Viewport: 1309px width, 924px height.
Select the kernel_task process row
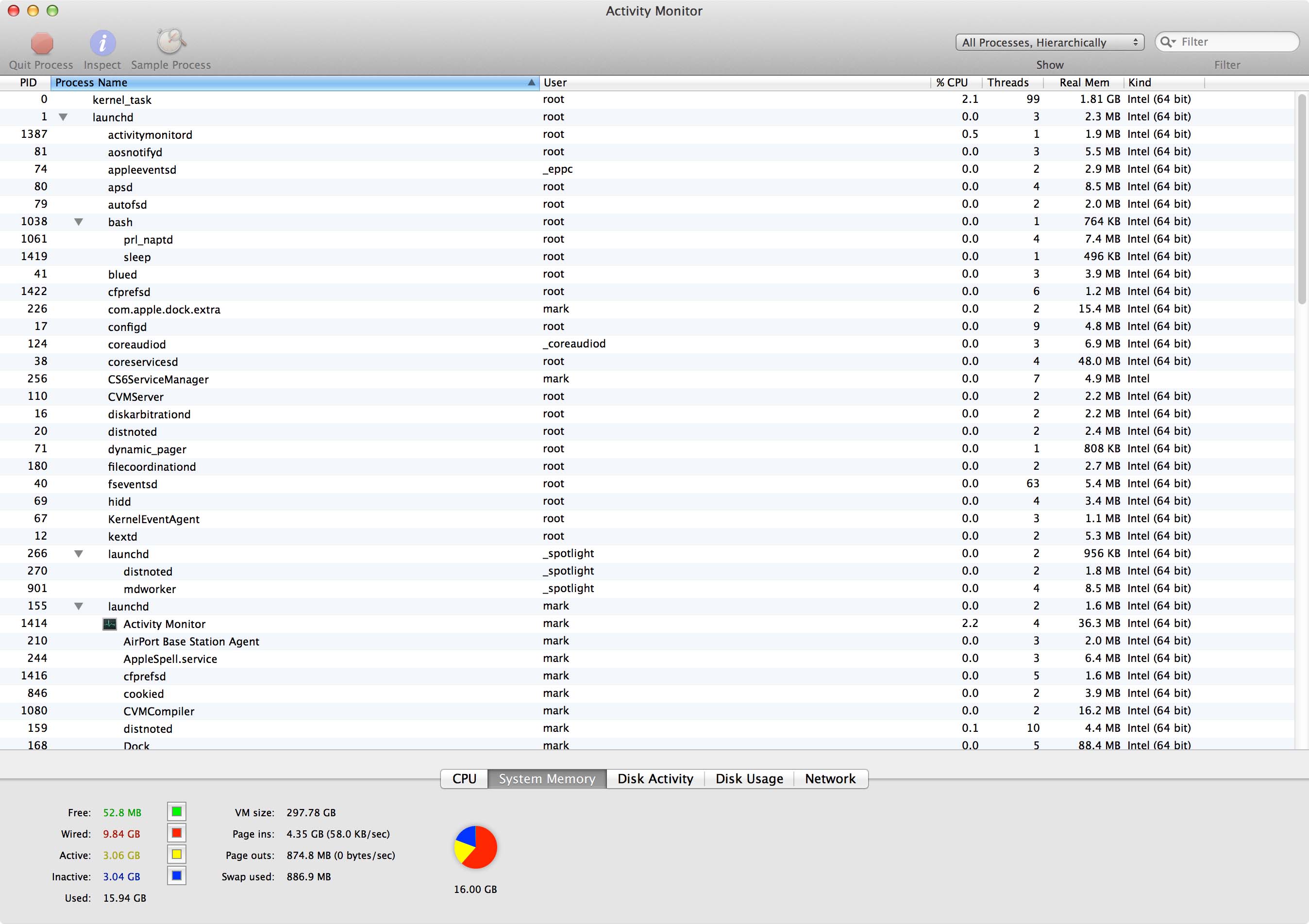tap(647, 99)
